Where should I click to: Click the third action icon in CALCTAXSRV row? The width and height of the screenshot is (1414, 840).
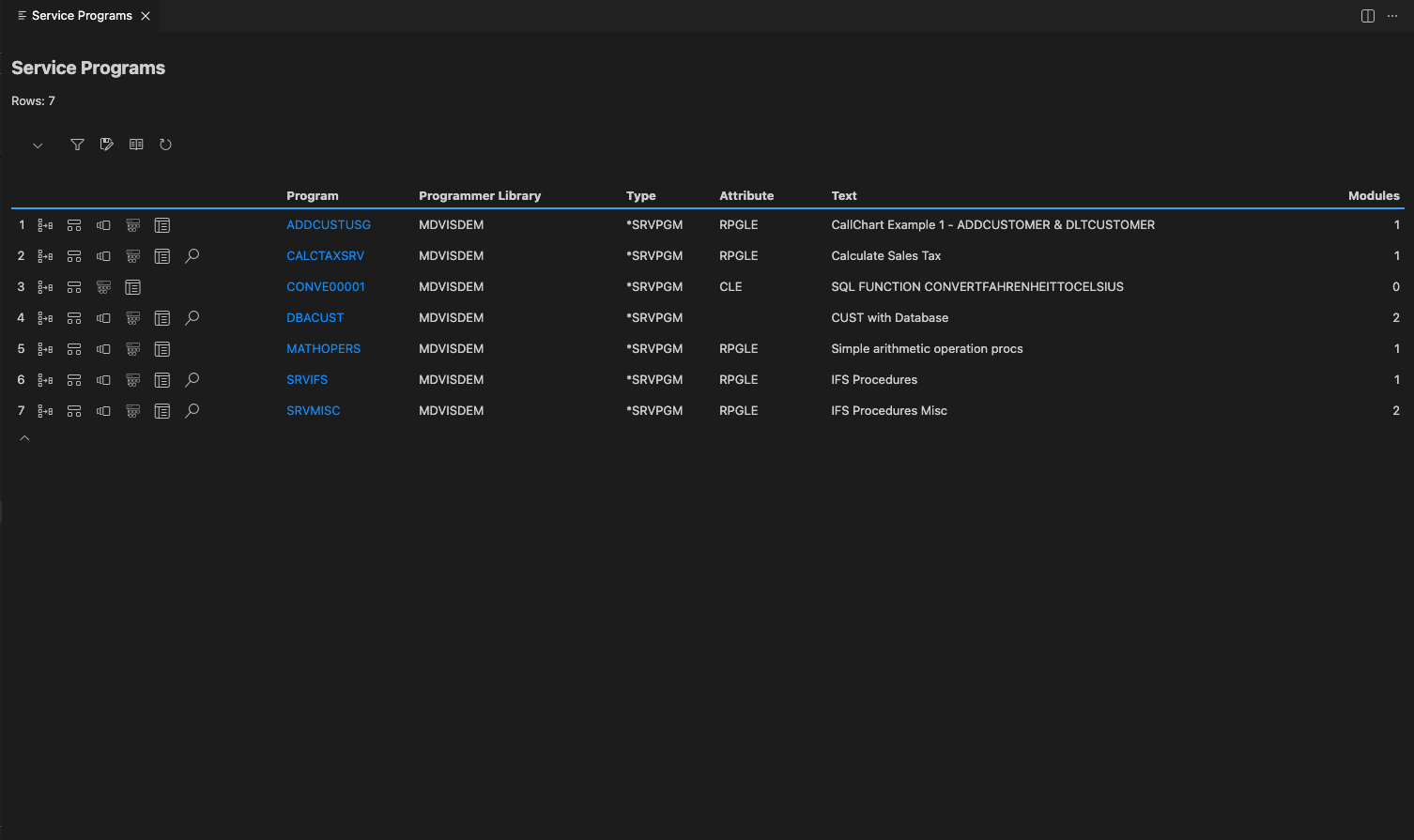[x=103, y=256]
